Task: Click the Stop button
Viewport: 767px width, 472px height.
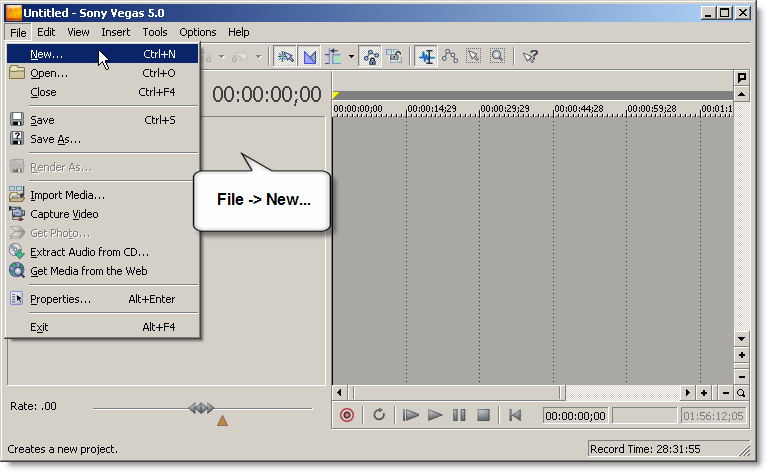Action: 483,415
